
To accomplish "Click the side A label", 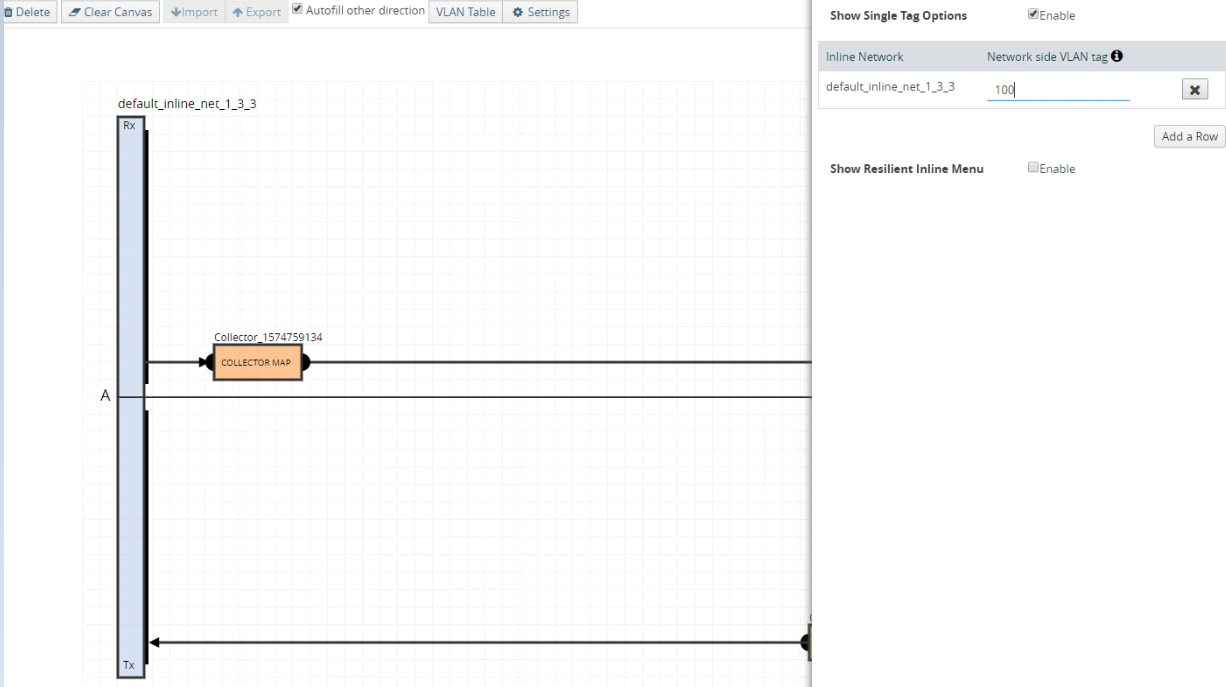I will 104,397.
